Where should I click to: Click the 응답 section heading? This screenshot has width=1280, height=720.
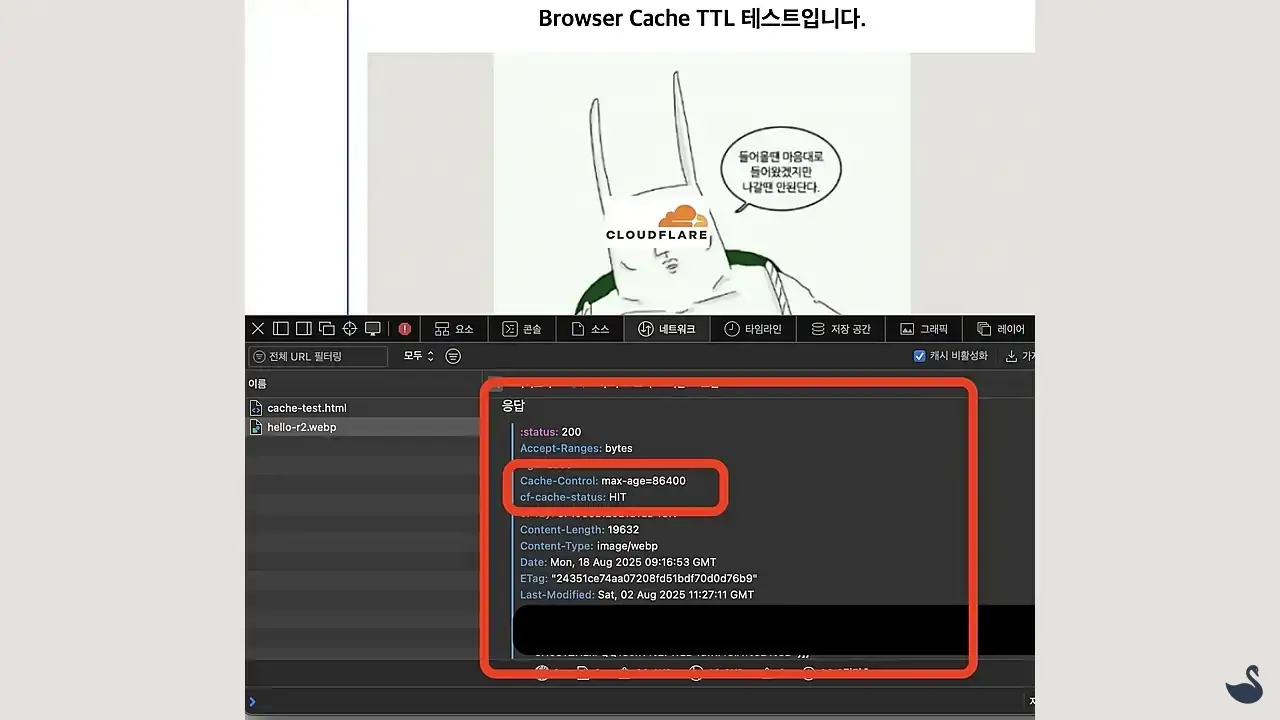[513, 406]
